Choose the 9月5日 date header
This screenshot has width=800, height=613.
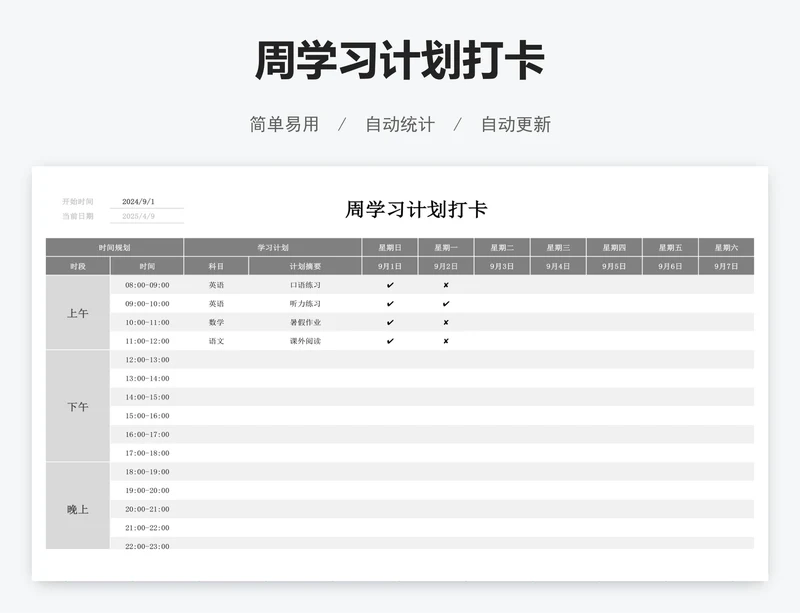(614, 266)
